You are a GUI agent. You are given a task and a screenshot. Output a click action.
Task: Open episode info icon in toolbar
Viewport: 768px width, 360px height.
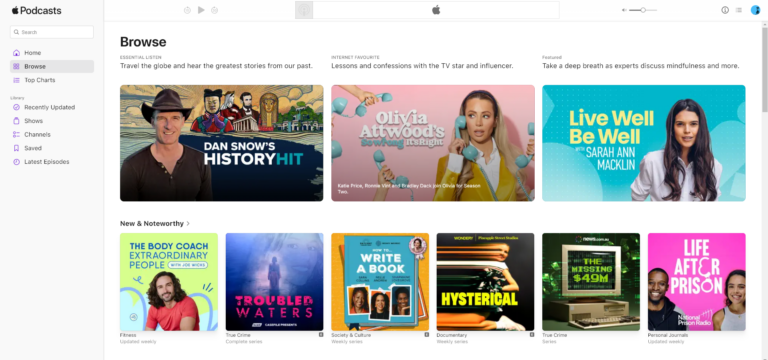(725, 10)
